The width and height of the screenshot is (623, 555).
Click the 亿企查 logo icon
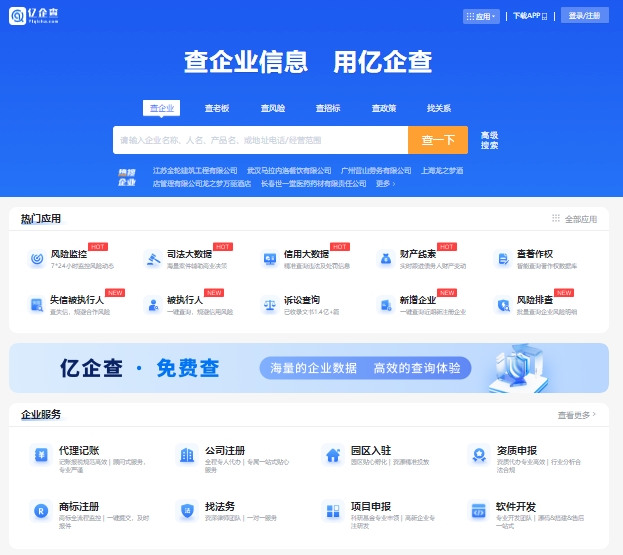17,16
